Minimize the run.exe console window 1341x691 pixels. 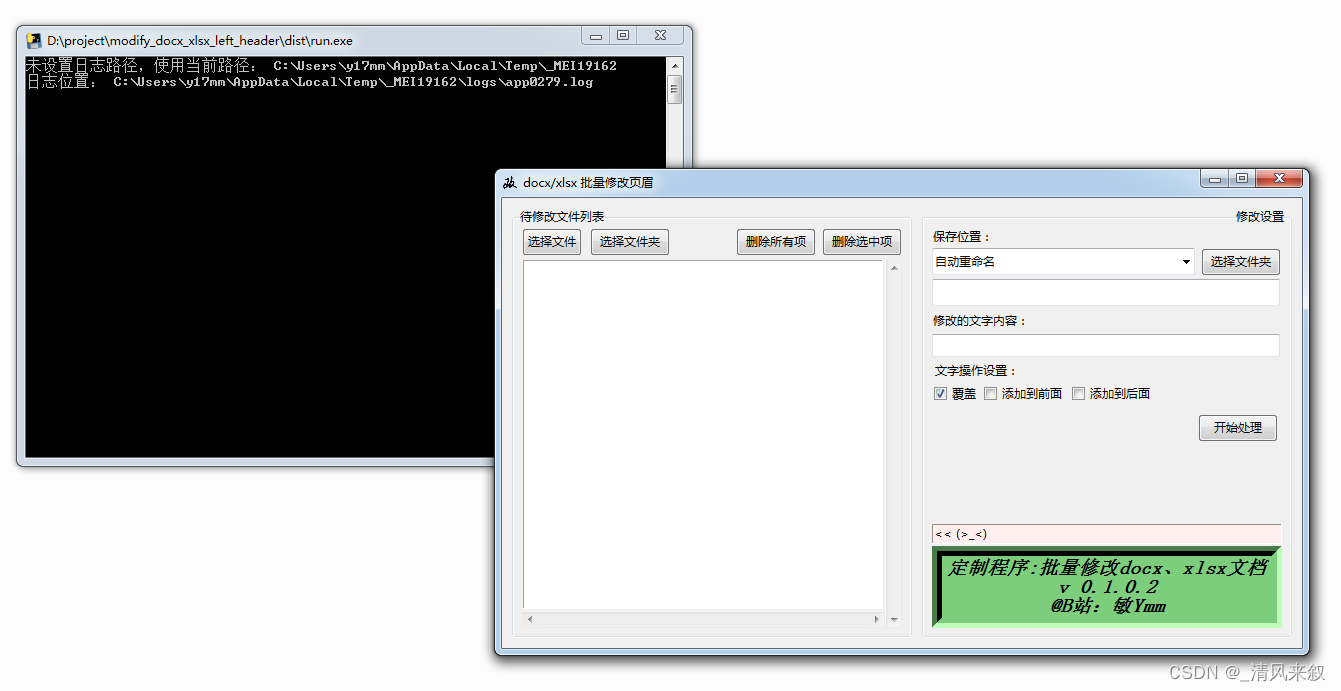pyautogui.click(x=597, y=36)
